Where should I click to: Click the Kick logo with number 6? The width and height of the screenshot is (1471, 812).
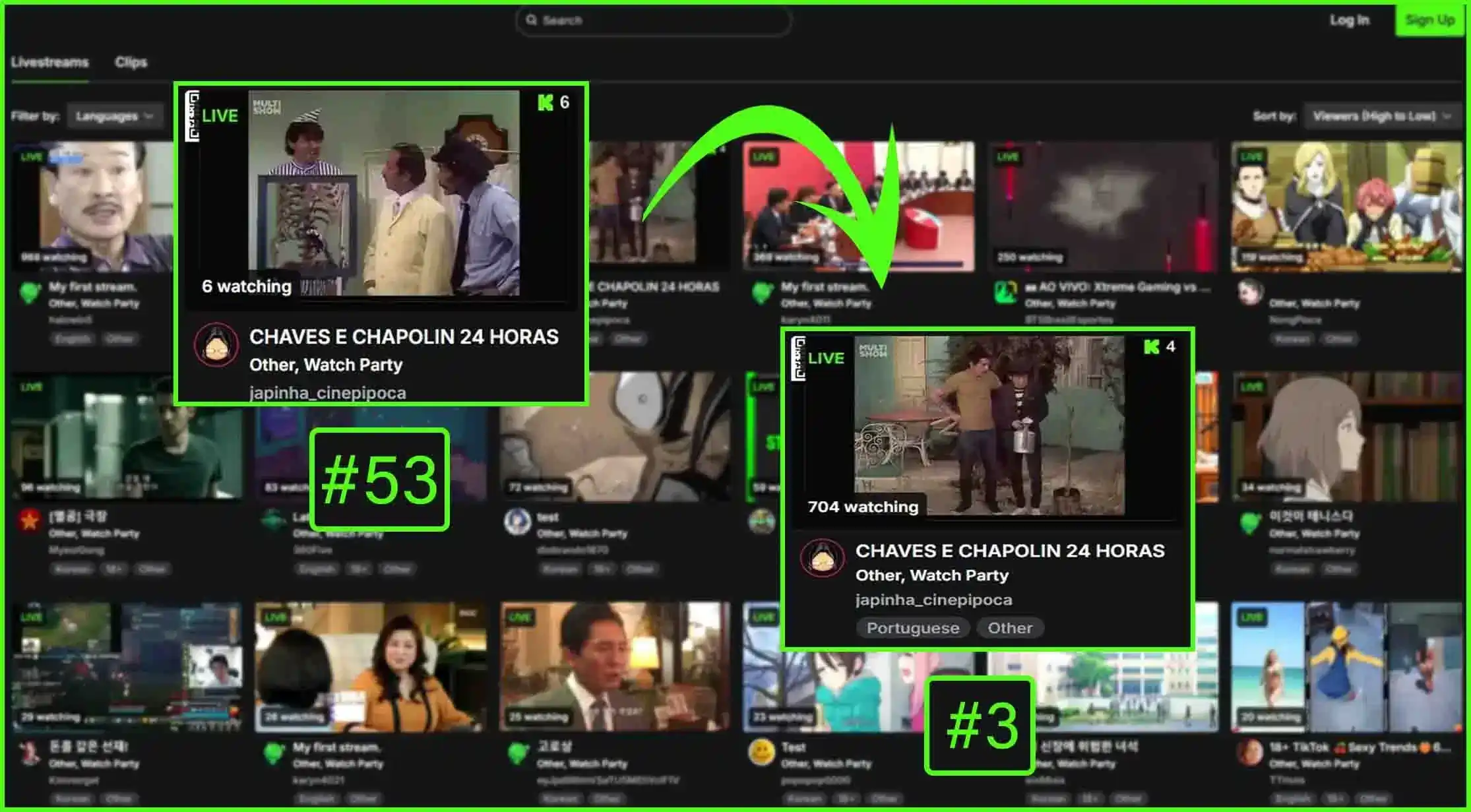pyautogui.click(x=546, y=102)
